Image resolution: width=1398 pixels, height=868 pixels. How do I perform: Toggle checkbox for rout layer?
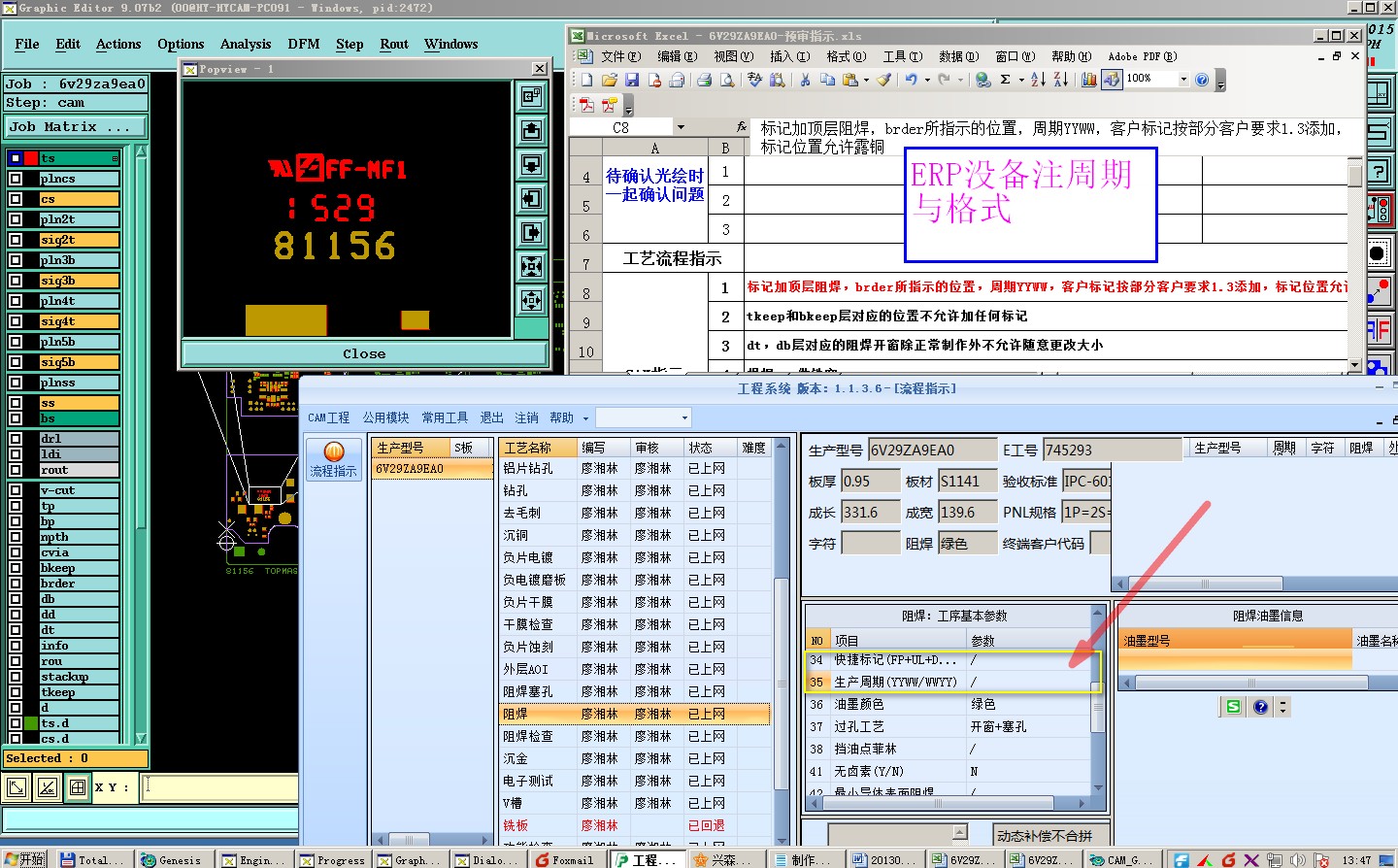pyautogui.click(x=16, y=470)
